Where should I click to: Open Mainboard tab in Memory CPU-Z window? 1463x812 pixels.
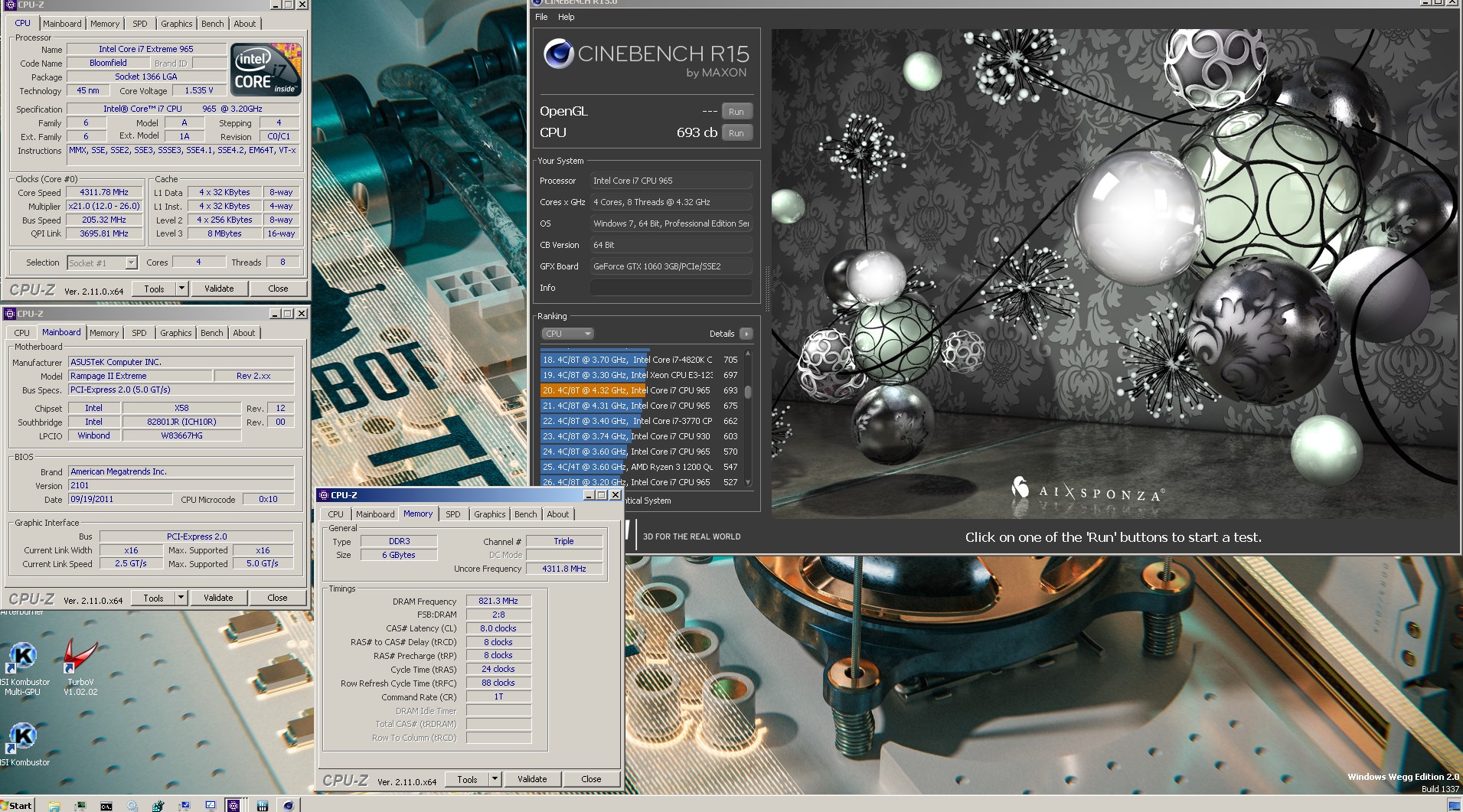(x=375, y=514)
